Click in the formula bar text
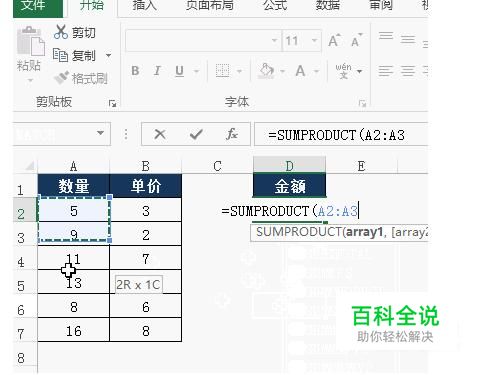 click(336, 135)
